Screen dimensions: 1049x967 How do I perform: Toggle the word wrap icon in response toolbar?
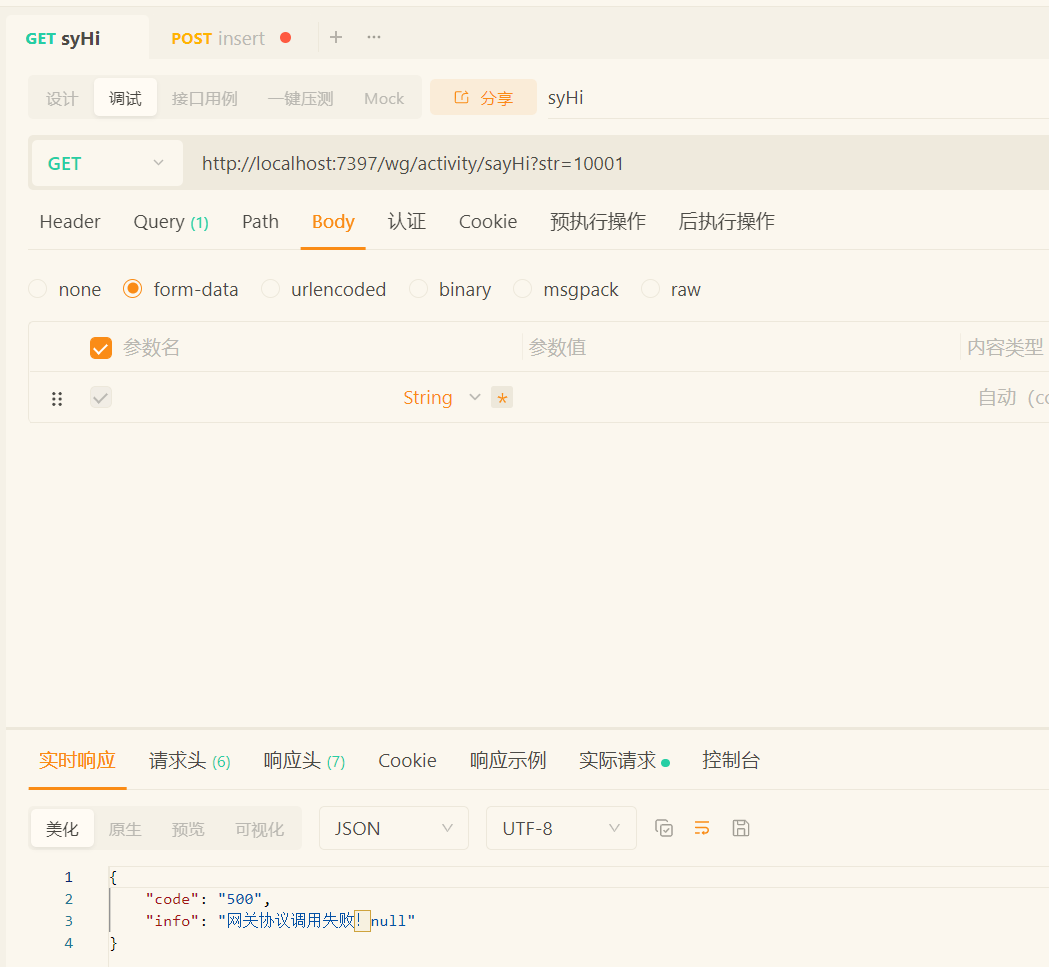(x=702, y=828)
